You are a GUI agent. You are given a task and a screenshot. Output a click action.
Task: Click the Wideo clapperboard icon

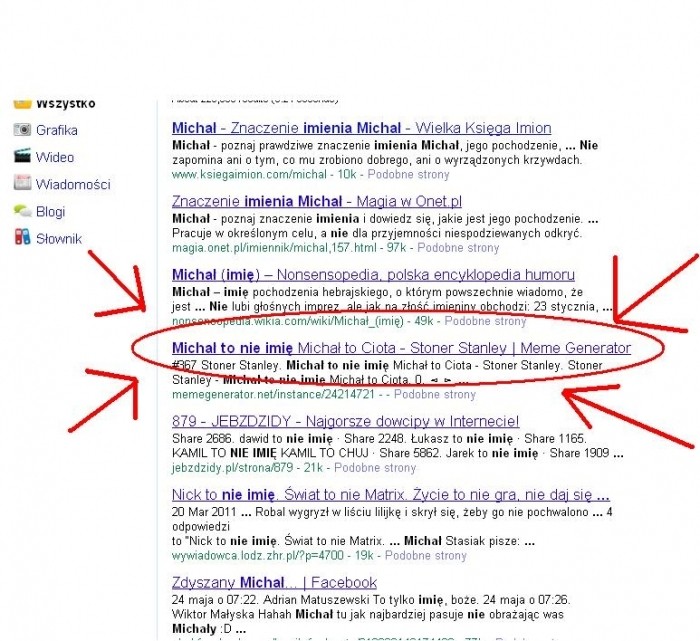point(21,157)
